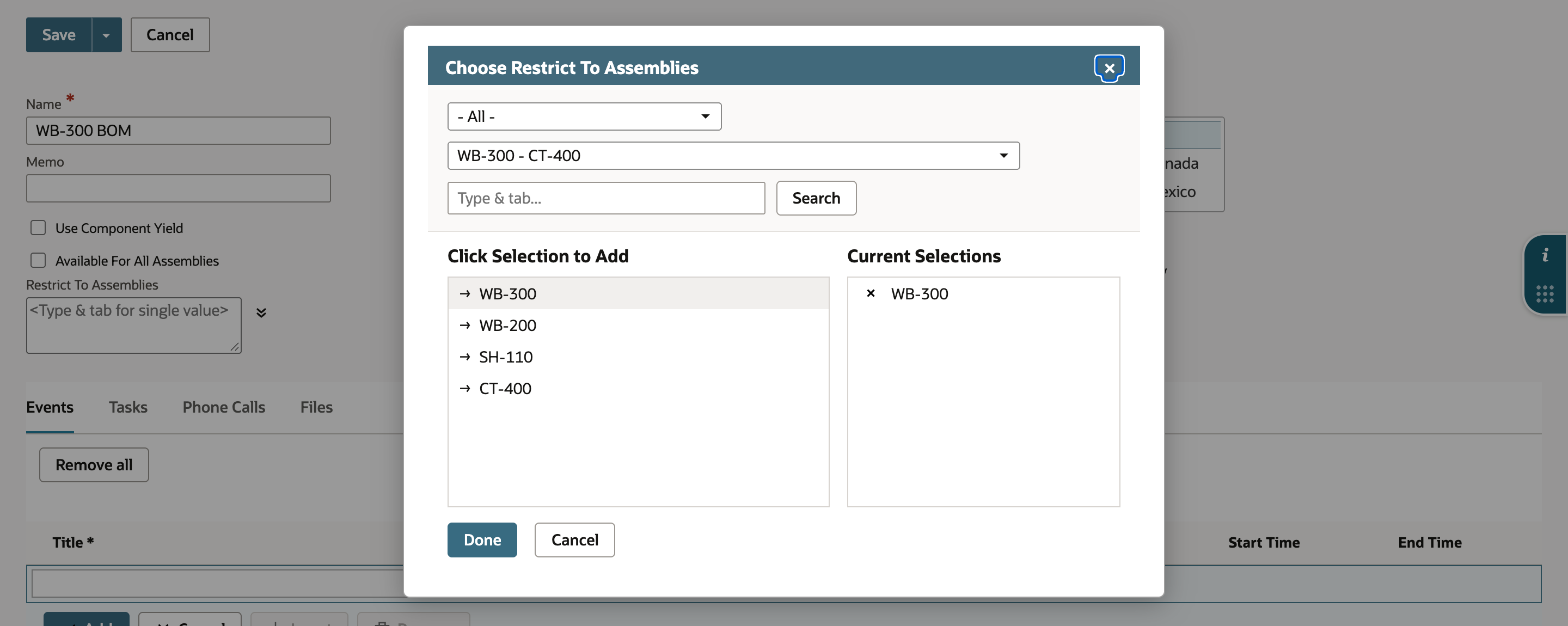
Task: Click the arrow icon beside CT-400
Action: [465, 388]
